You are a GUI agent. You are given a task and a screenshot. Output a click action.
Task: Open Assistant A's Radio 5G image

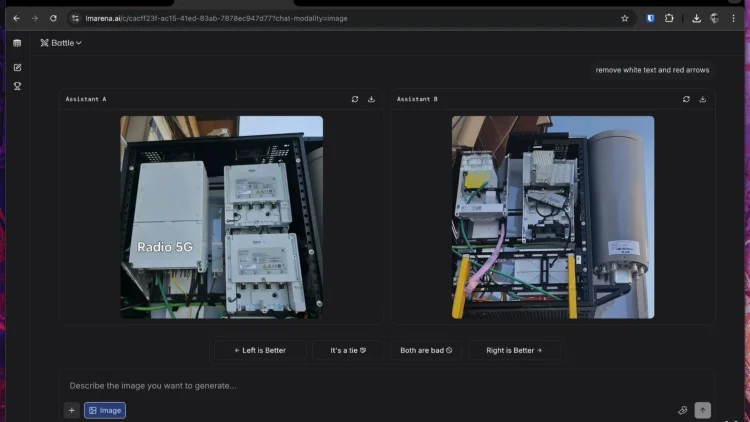pyautogui.click(x=221, y=217)
